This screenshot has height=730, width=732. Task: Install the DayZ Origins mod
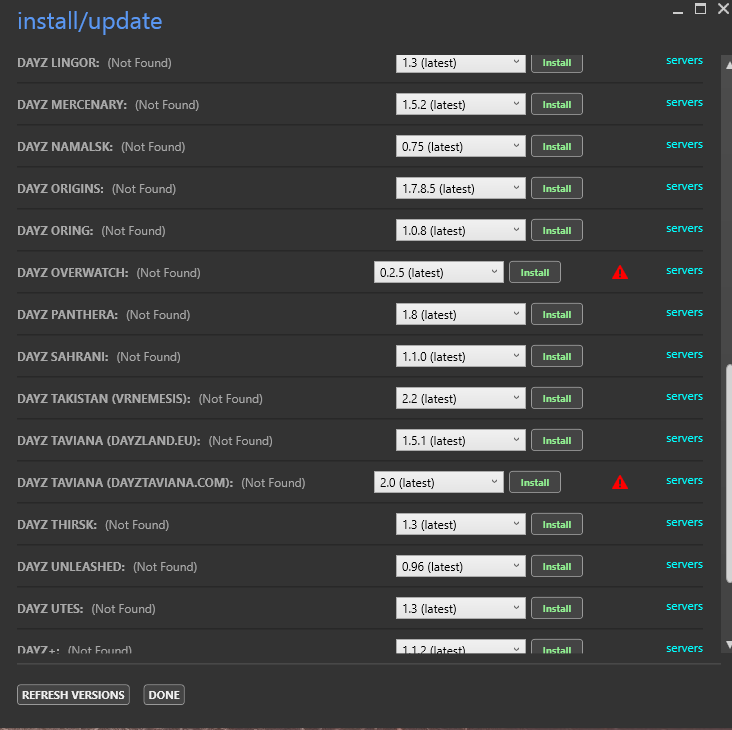556,188
